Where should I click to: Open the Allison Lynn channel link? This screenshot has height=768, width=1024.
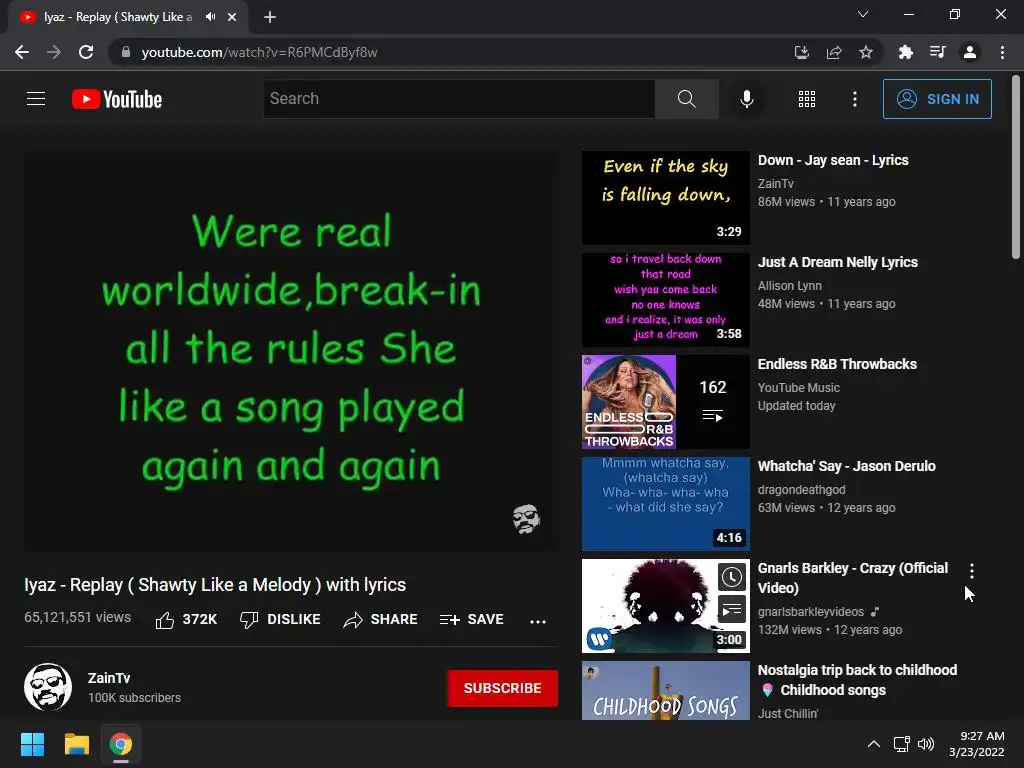790,285
